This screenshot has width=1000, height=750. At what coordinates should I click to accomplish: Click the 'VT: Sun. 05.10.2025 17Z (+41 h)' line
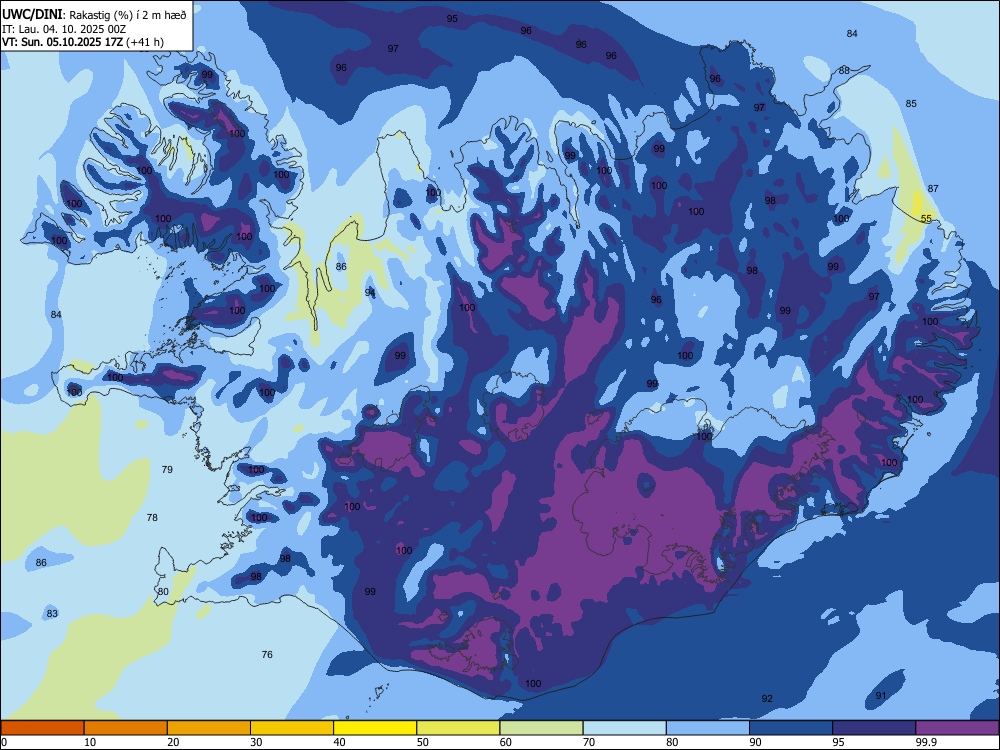click(x=83, y=42)
